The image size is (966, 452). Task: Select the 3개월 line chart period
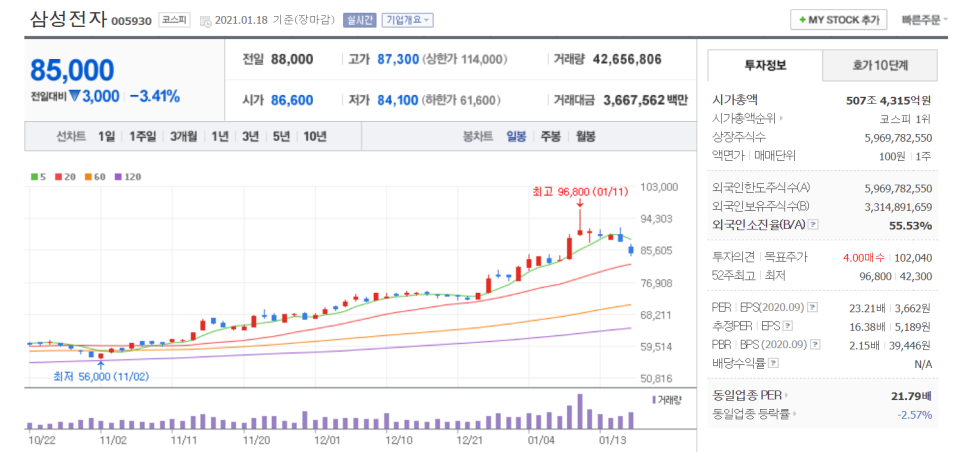tap(183, 137)
